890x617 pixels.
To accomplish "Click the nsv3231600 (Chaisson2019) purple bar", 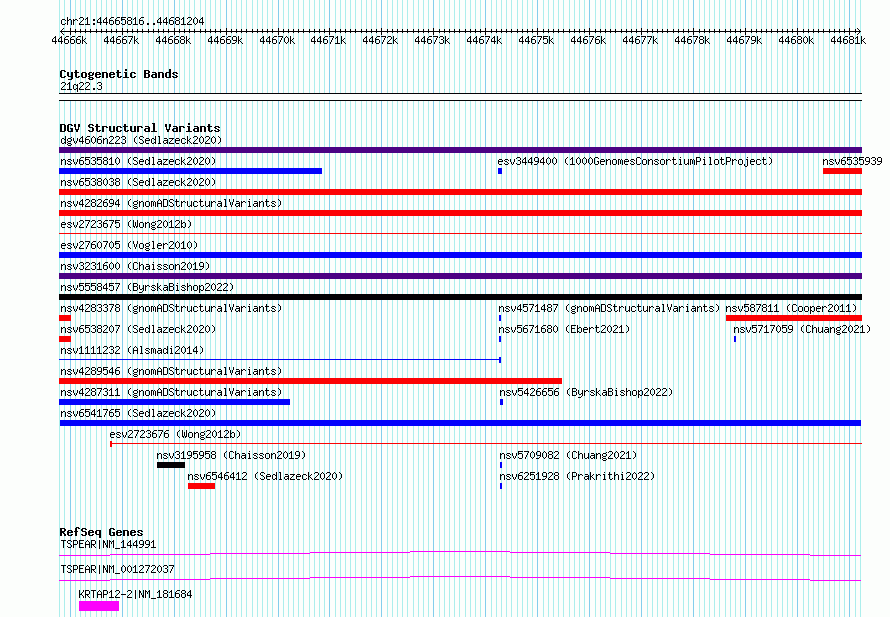I will [460, 276].
